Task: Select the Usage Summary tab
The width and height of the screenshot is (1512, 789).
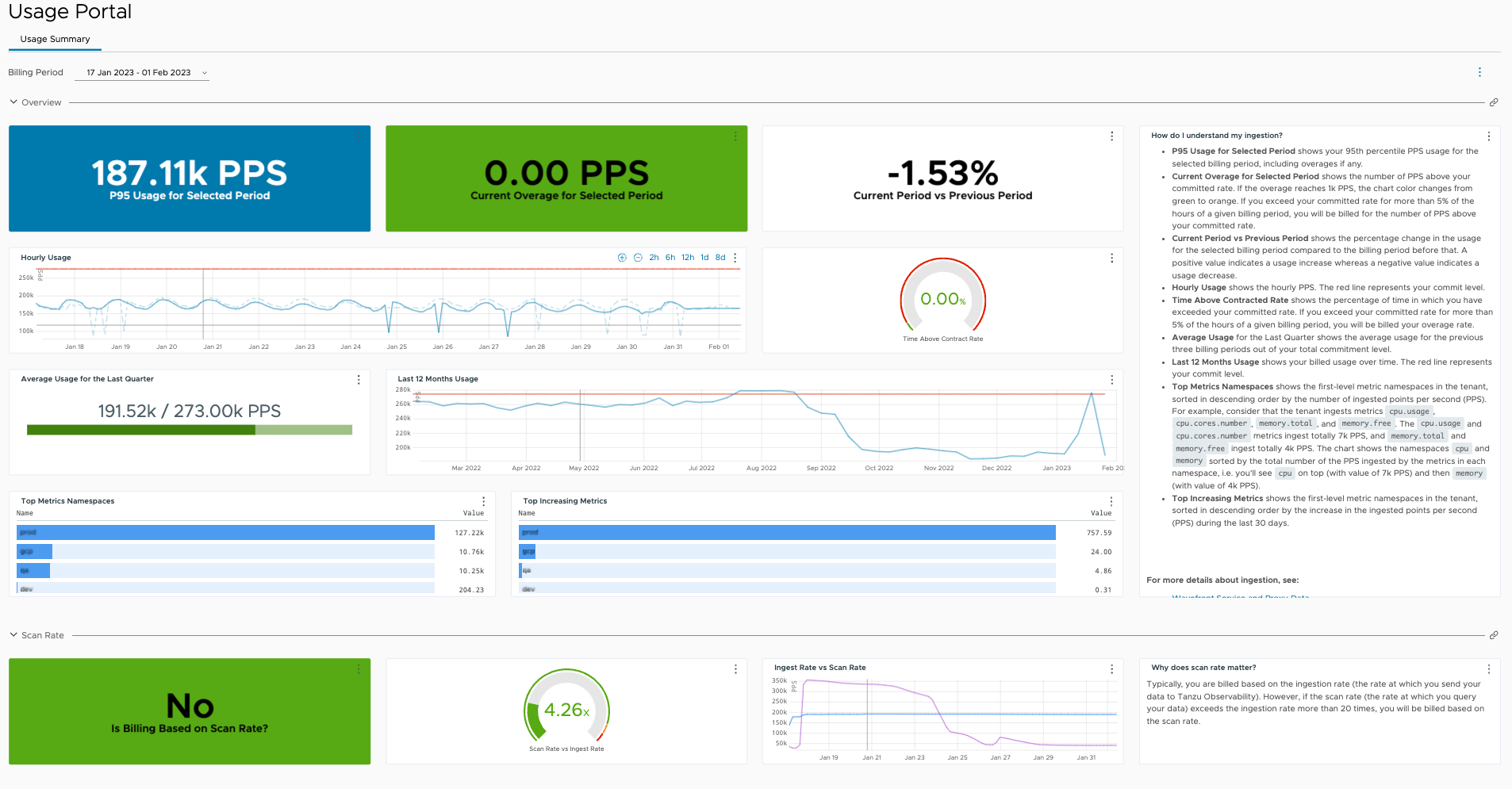Action: (55, 39)
